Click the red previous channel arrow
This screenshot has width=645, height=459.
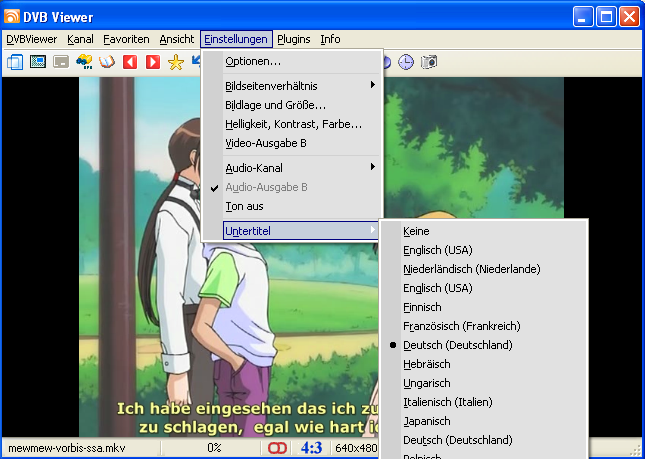click(130, 62)
